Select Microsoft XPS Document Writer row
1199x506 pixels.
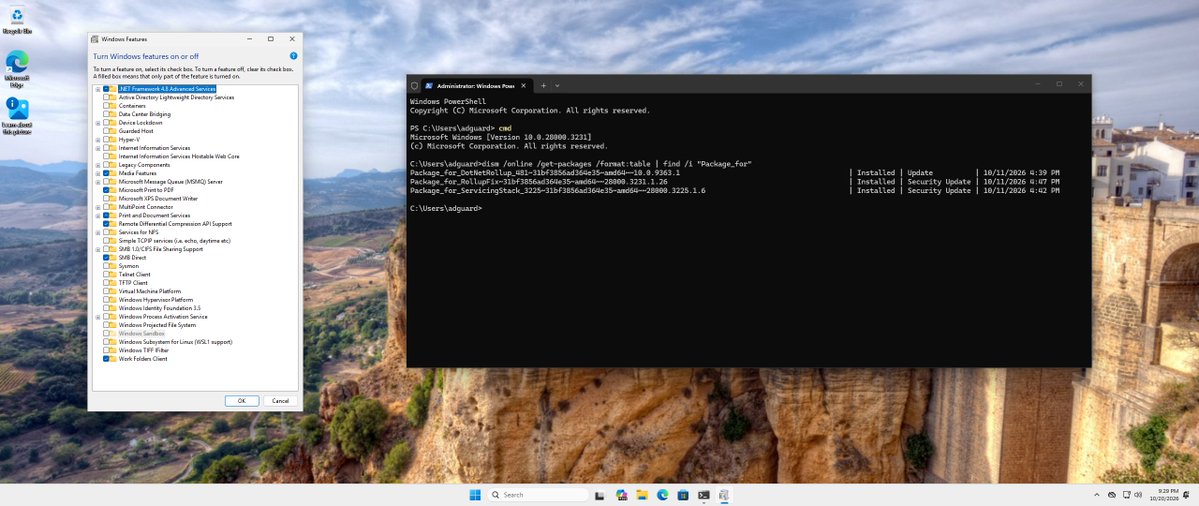(x=157, y=198)
